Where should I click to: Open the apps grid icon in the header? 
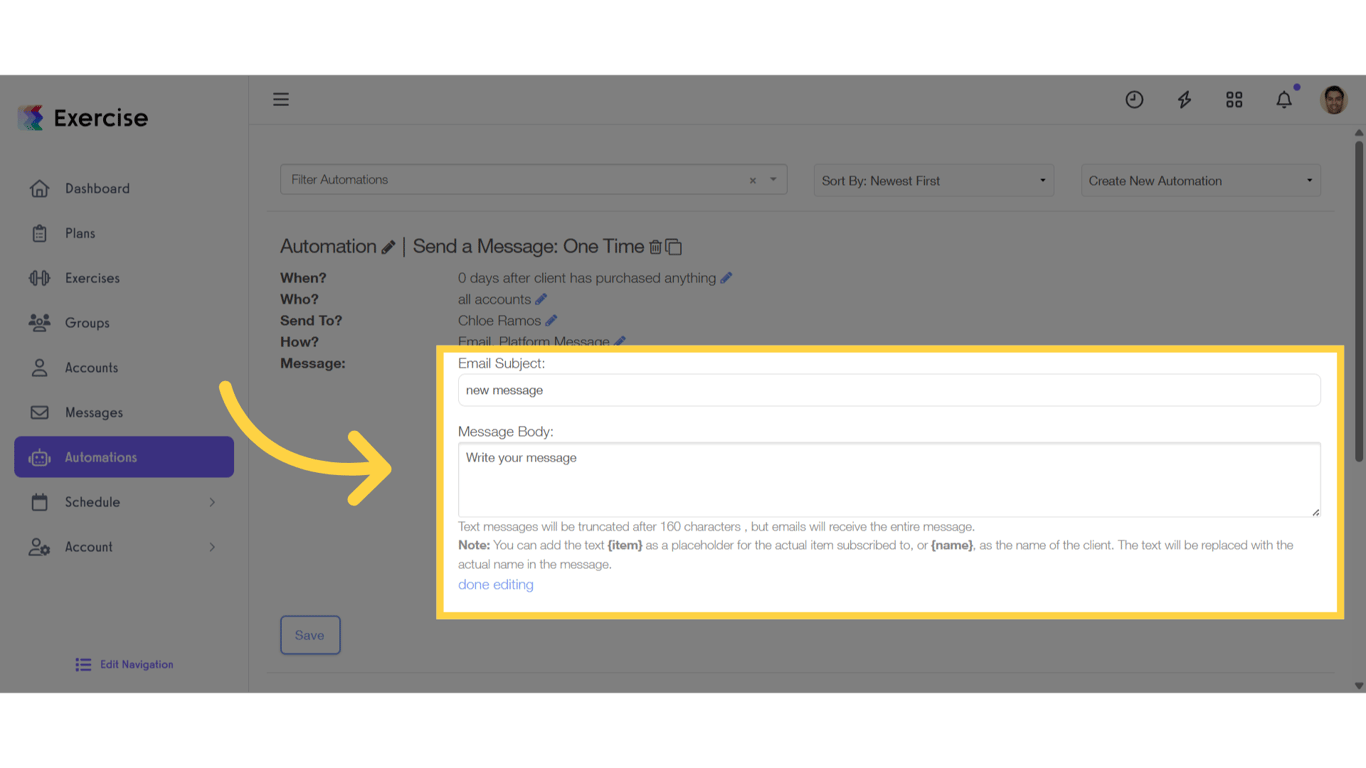[1234, 99]
